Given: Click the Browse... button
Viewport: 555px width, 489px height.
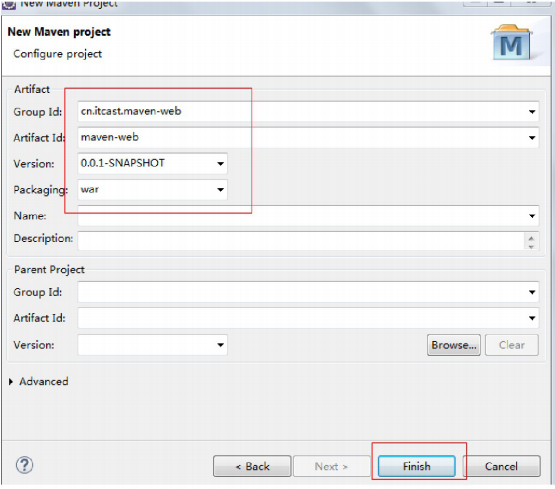Looking at the screenshot, I should pyautogui.click(x=454, y=345).
